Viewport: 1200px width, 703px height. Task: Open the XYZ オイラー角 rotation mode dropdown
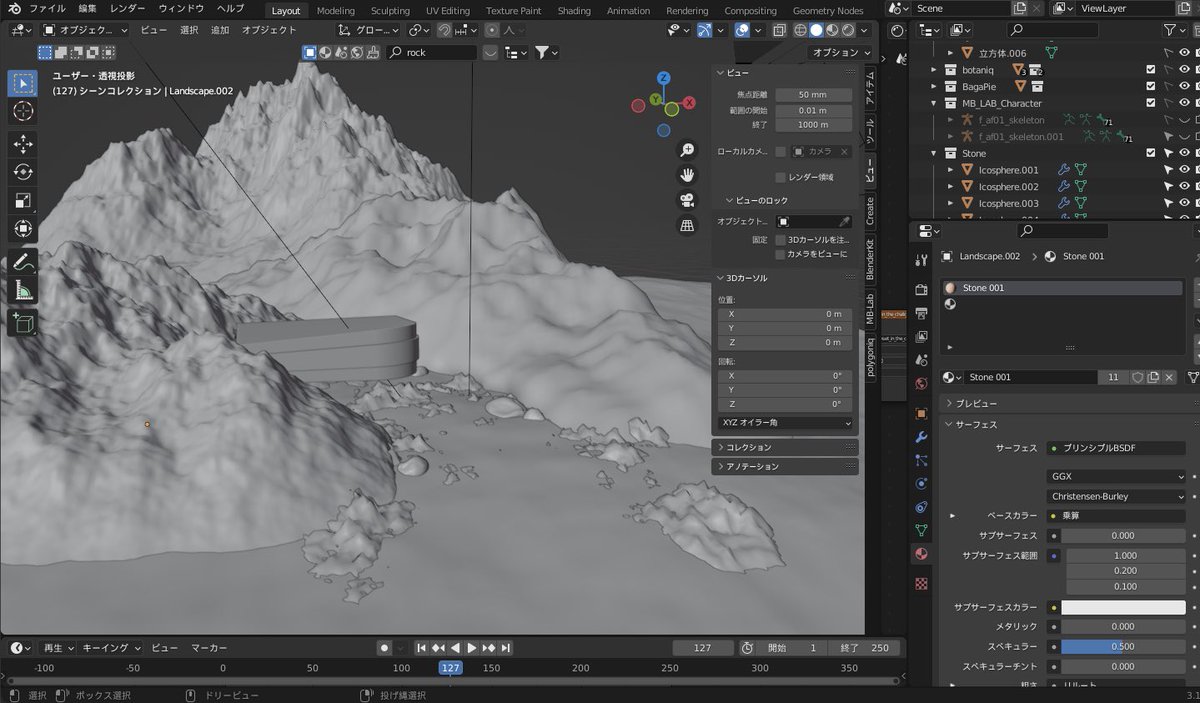(785, 423)
